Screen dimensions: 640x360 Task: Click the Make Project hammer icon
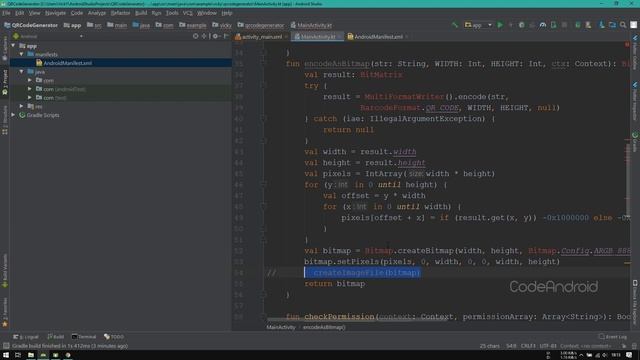coord(455,25)
